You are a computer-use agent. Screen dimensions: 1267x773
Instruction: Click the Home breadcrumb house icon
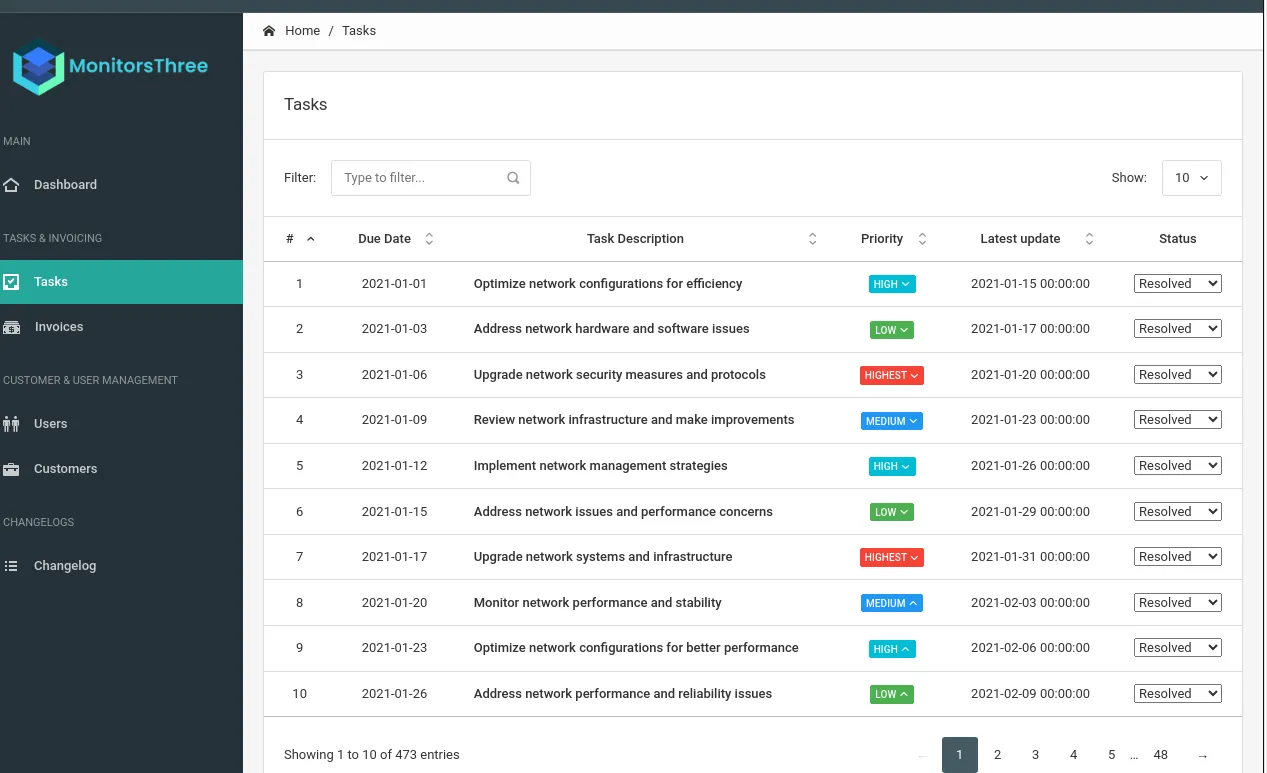pyautogui.click(x=269, y=31)
